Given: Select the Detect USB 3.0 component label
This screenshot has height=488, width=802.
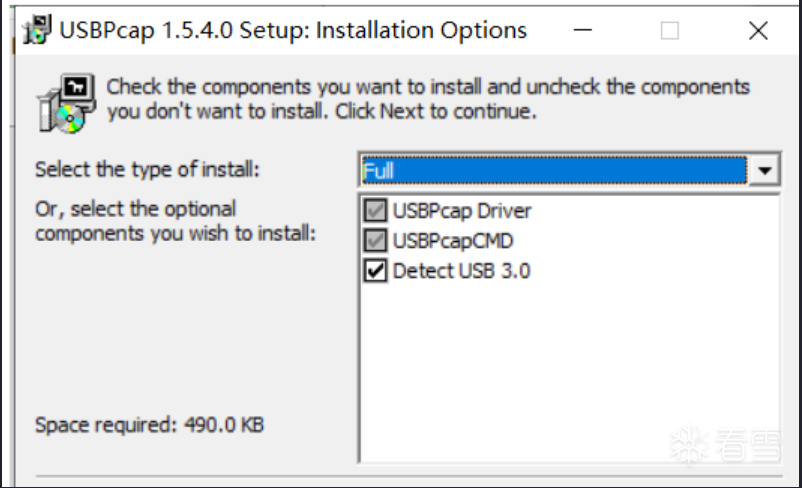Looking at the screenshot, I should pyautogui.click(x=461, y=271).
